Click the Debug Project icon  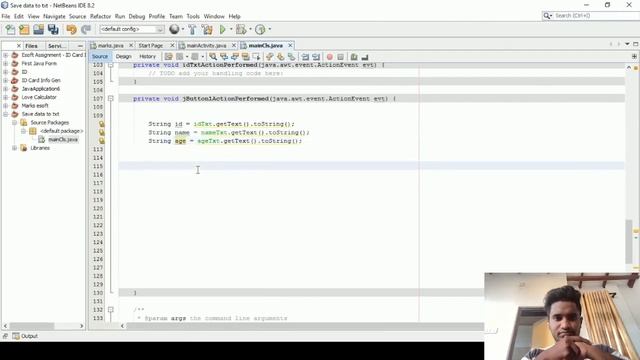pos(241,29)
